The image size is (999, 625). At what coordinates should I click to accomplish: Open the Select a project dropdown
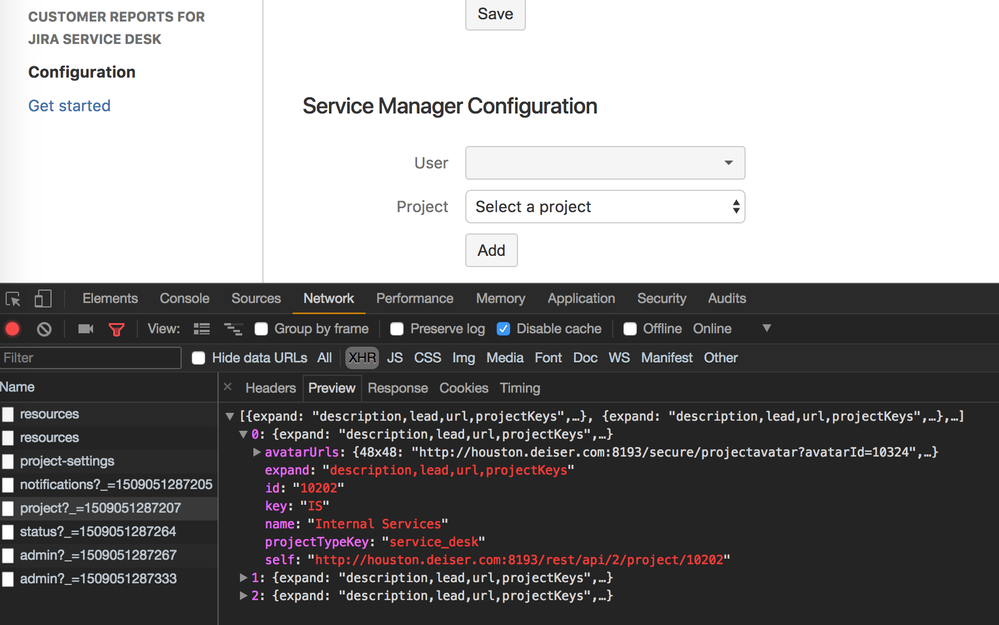pos(605,207)
